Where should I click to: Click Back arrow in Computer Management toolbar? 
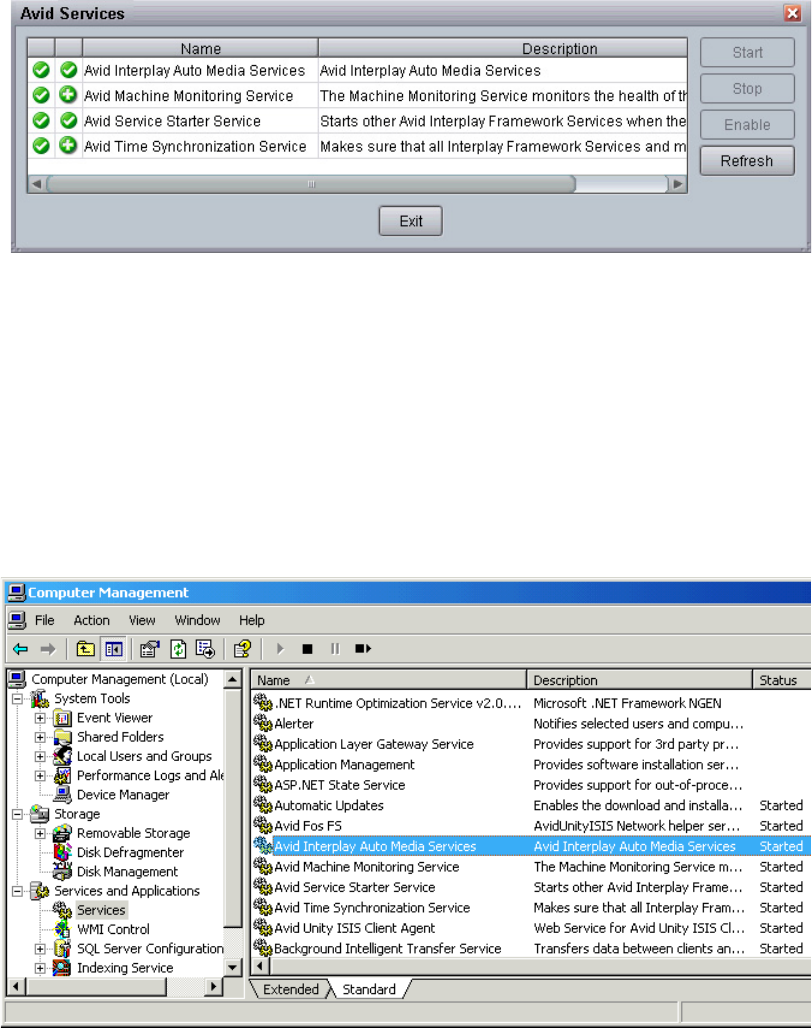click(20, 649)
